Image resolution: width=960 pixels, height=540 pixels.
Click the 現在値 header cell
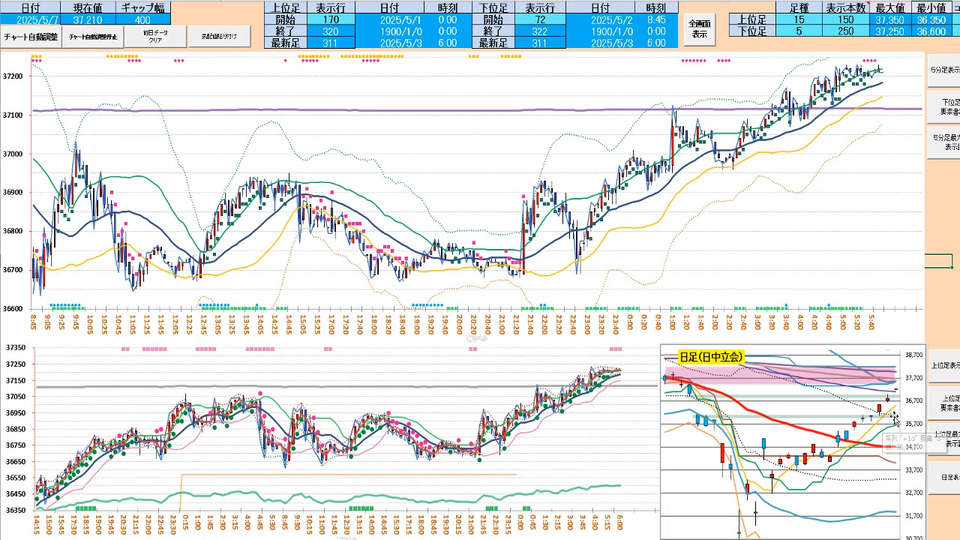(x=88, y=8)
